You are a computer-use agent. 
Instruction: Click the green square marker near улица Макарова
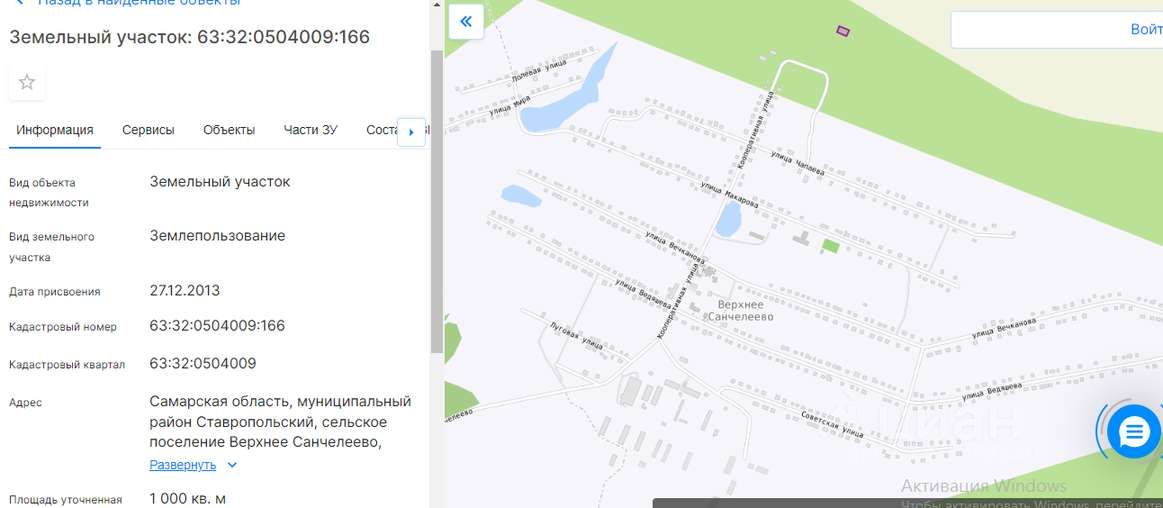coord(830,246)
